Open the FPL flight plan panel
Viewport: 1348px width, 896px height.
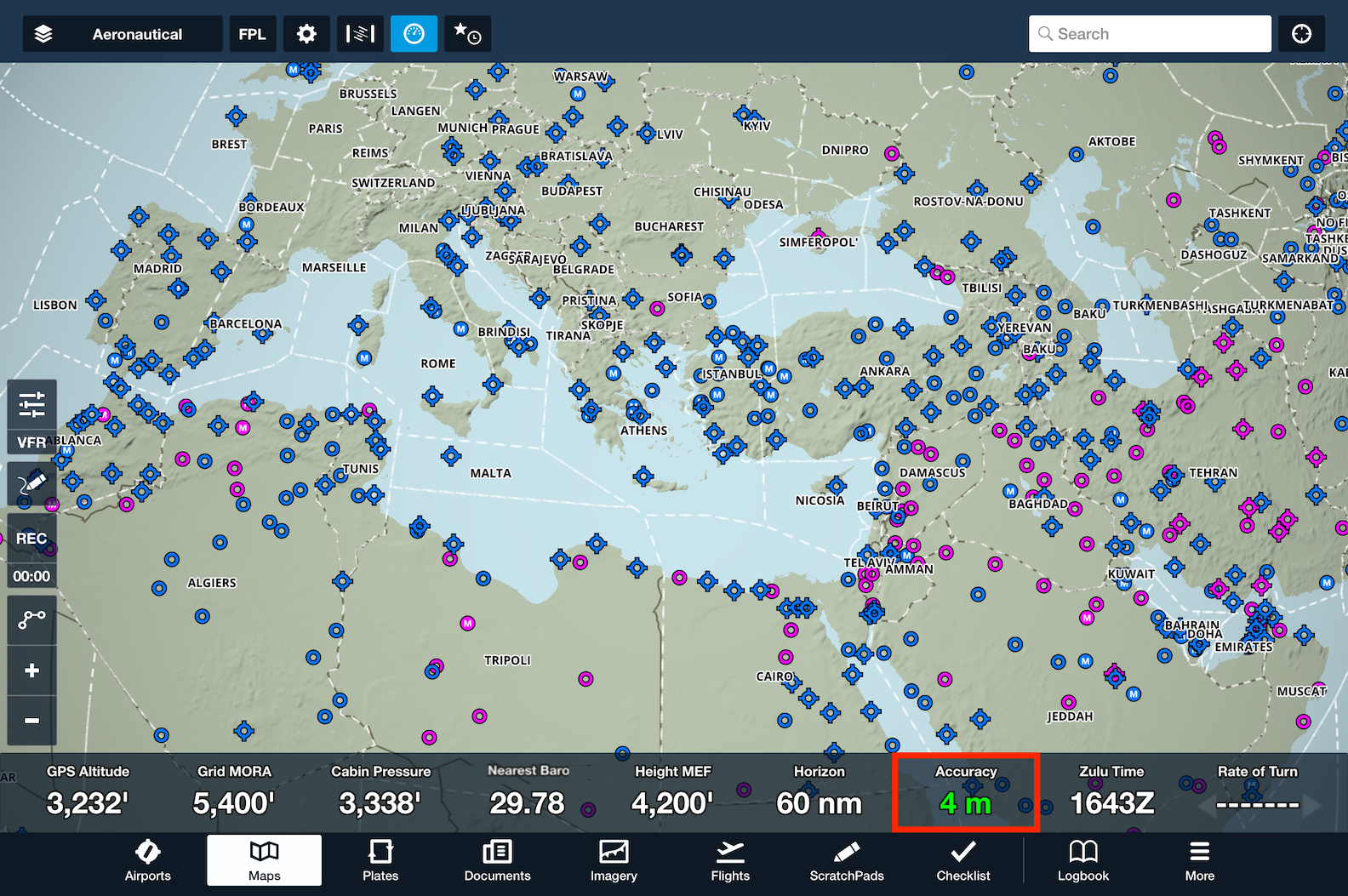[252, 34]
